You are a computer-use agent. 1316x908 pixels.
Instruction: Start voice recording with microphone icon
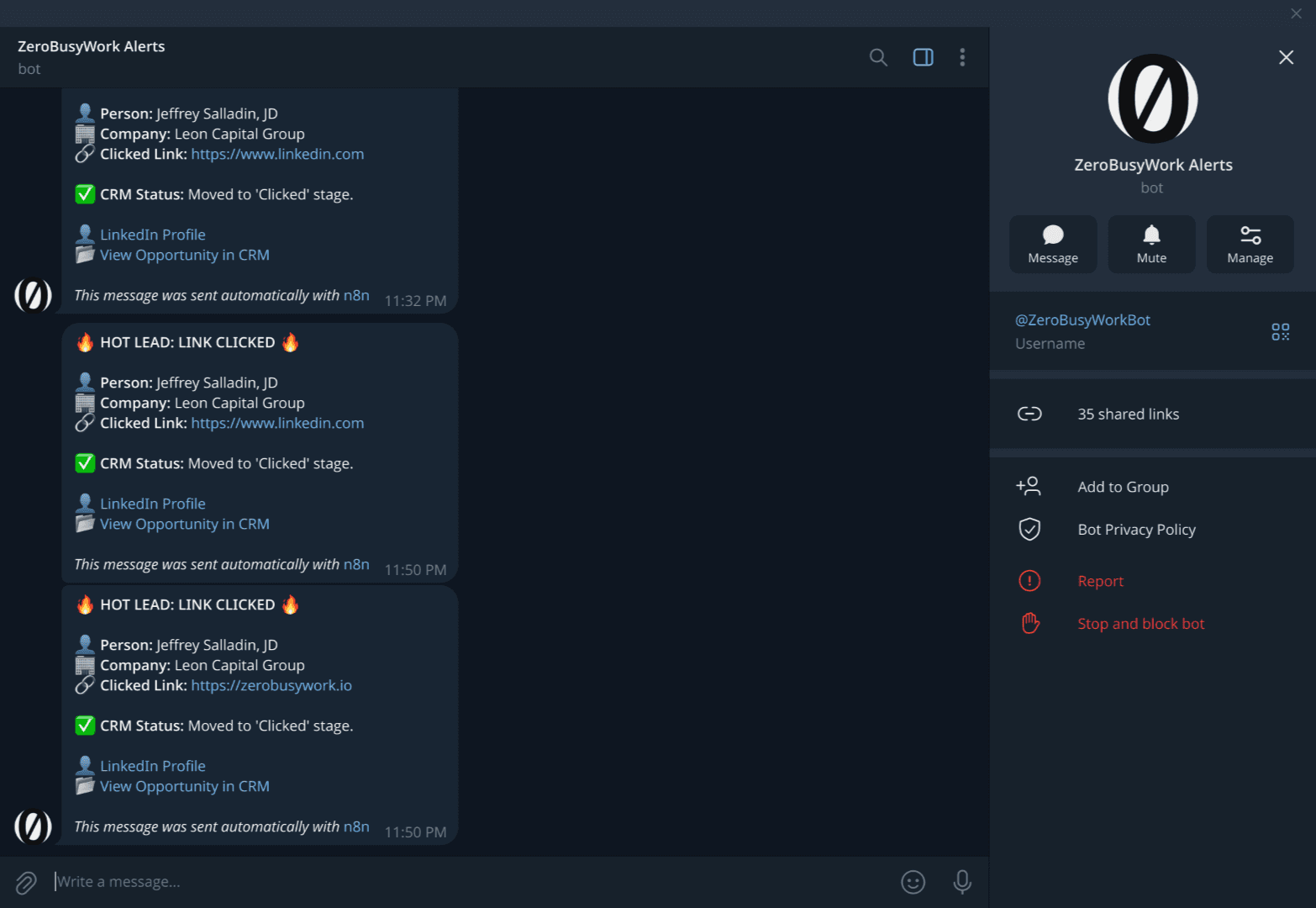(x=962, y=882)
